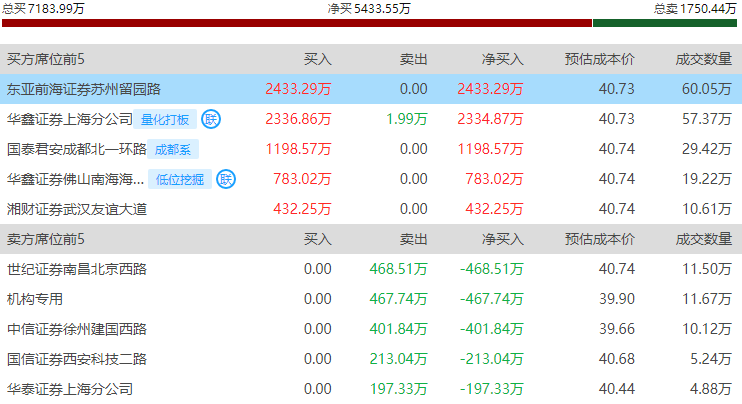Click 预估成本价 header in 买方席位前5 section
Screen dimensions: 742x404
click(599, 59)
